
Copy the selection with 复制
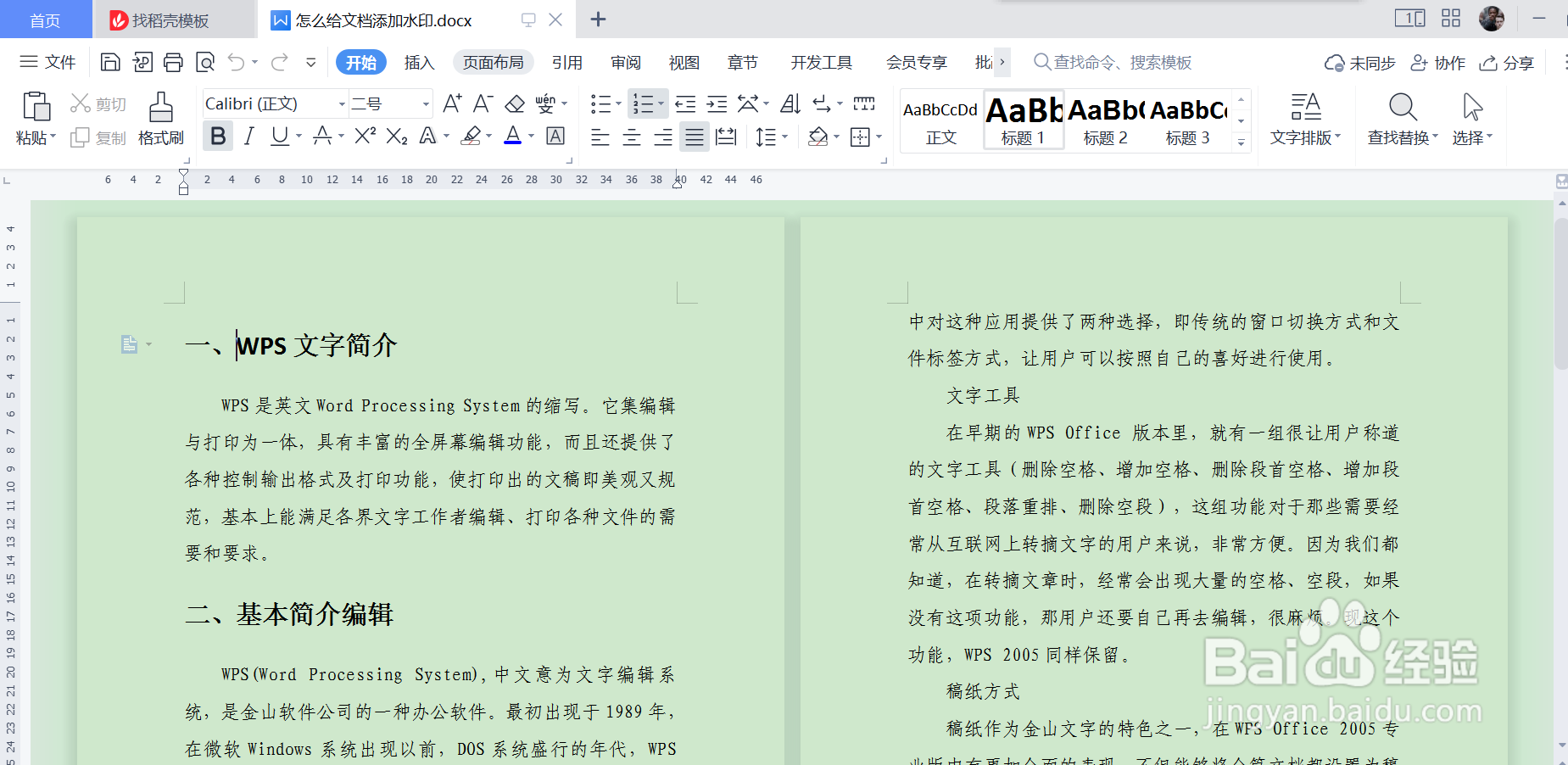(98, 137)
